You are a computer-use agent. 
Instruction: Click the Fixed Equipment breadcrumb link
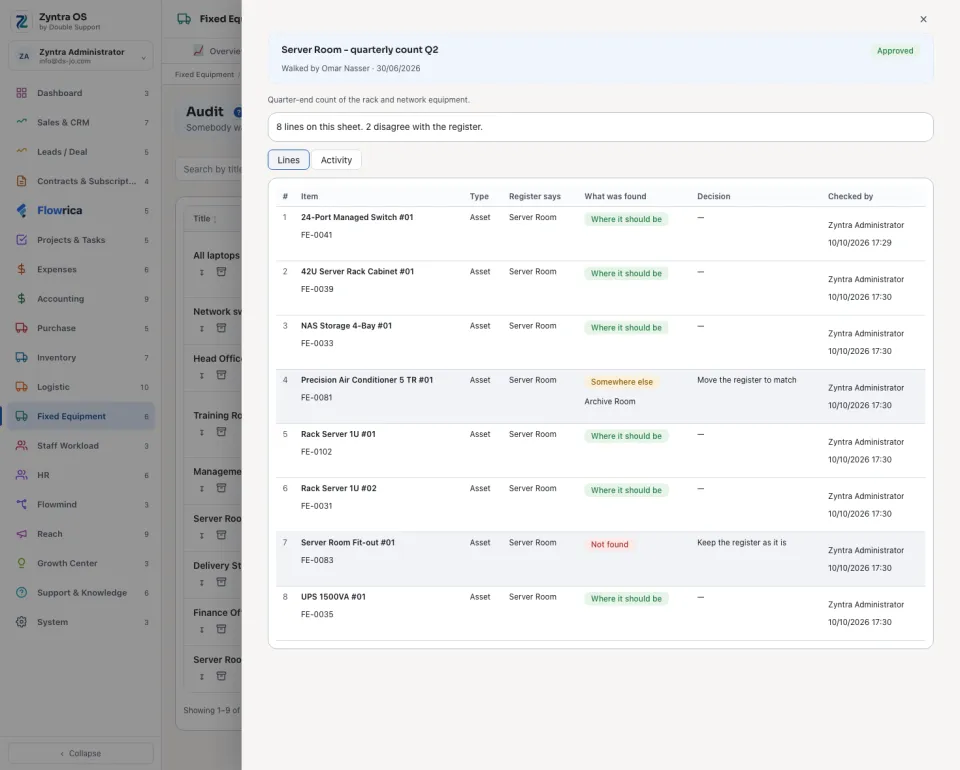coord(204,75)
